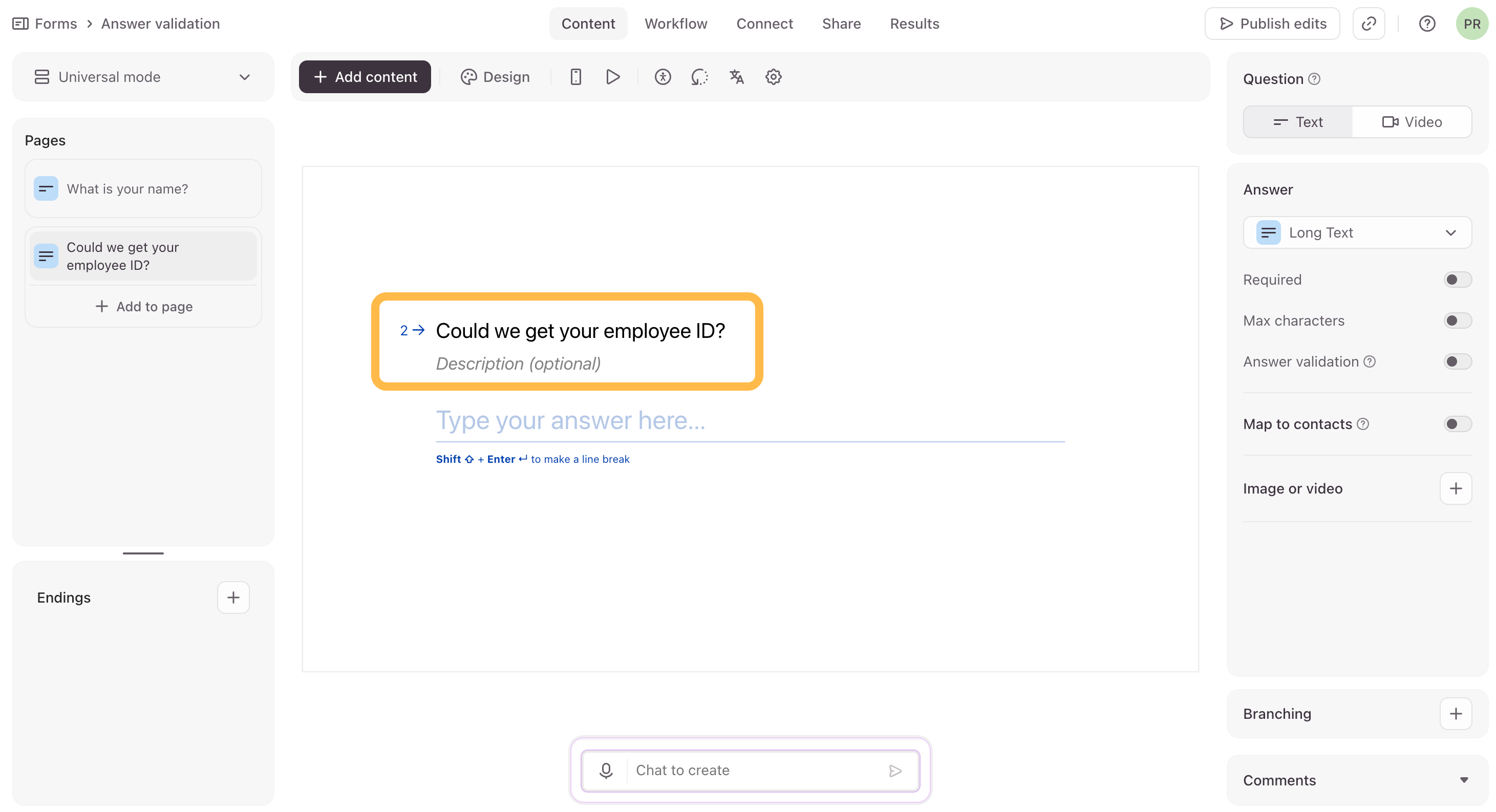The image size is (1496, 812).
Task: Click the help question mark icon
Action: (x=1427, y=24)
